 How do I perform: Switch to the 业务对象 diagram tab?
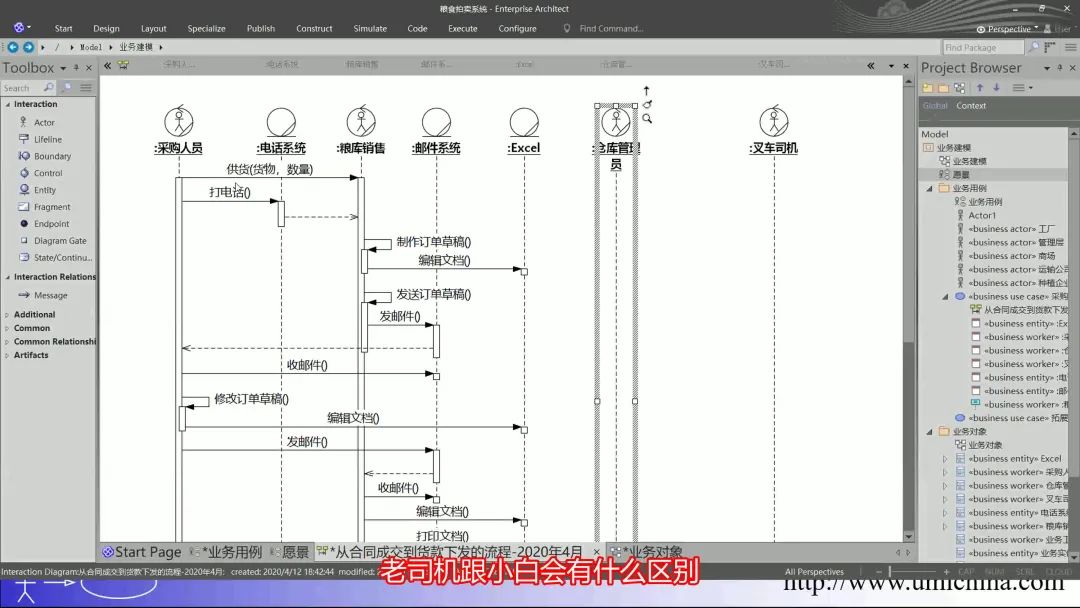647,552
